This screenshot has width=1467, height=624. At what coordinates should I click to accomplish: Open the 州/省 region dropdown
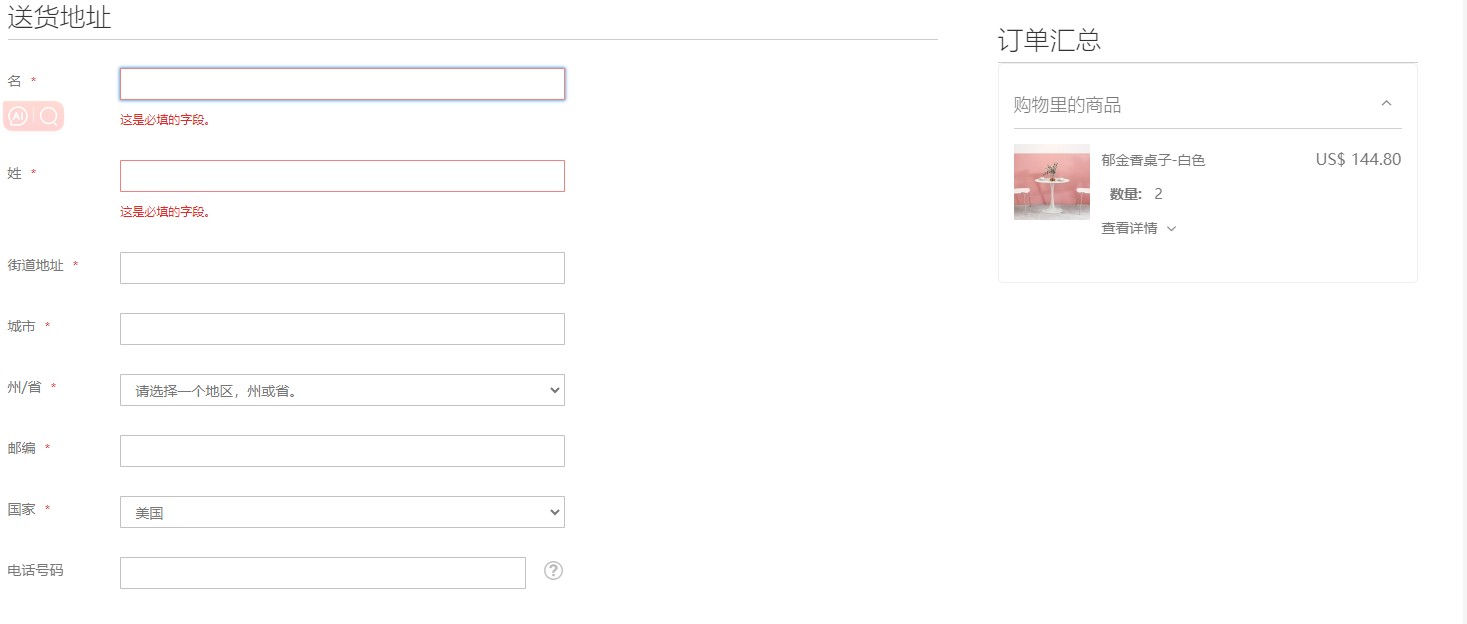click(342, 390)
